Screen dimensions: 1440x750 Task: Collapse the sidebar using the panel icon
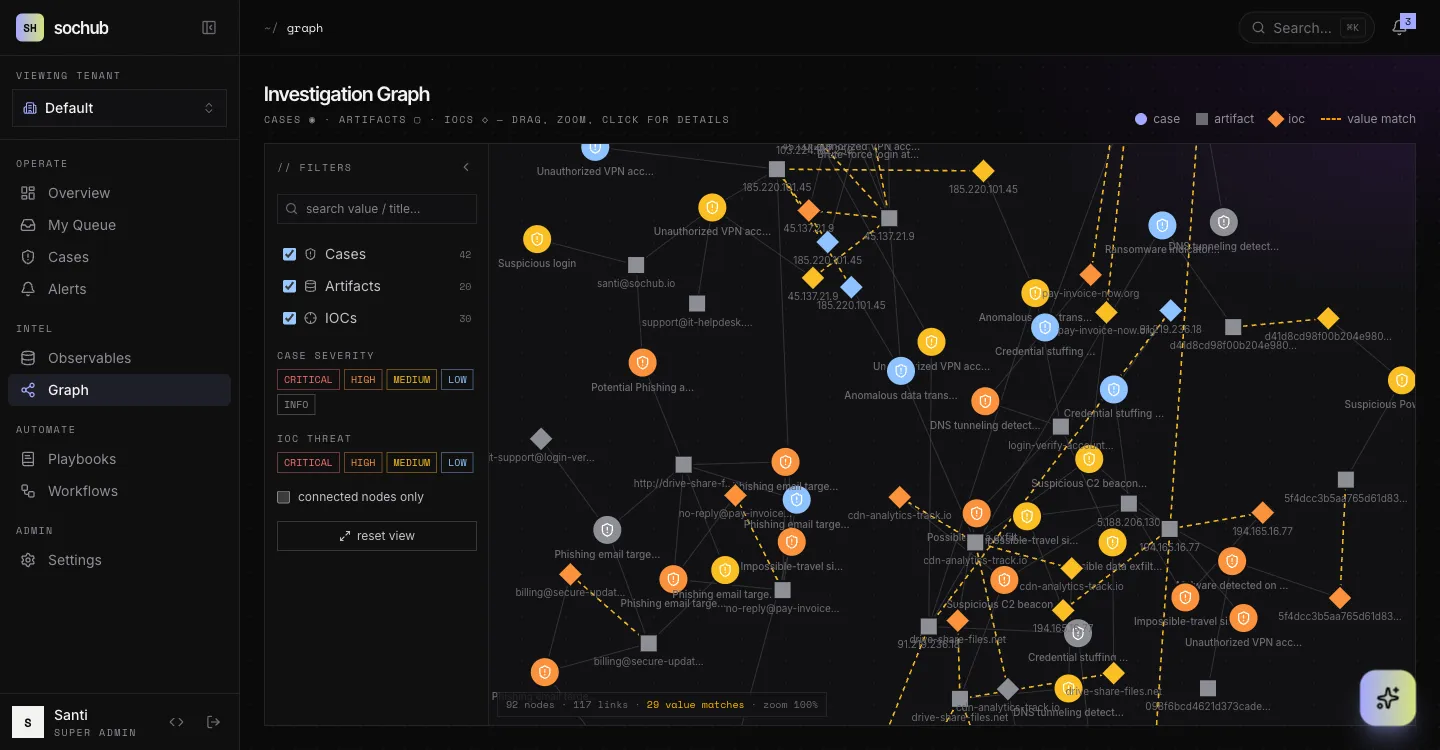[x=209, y=28]
